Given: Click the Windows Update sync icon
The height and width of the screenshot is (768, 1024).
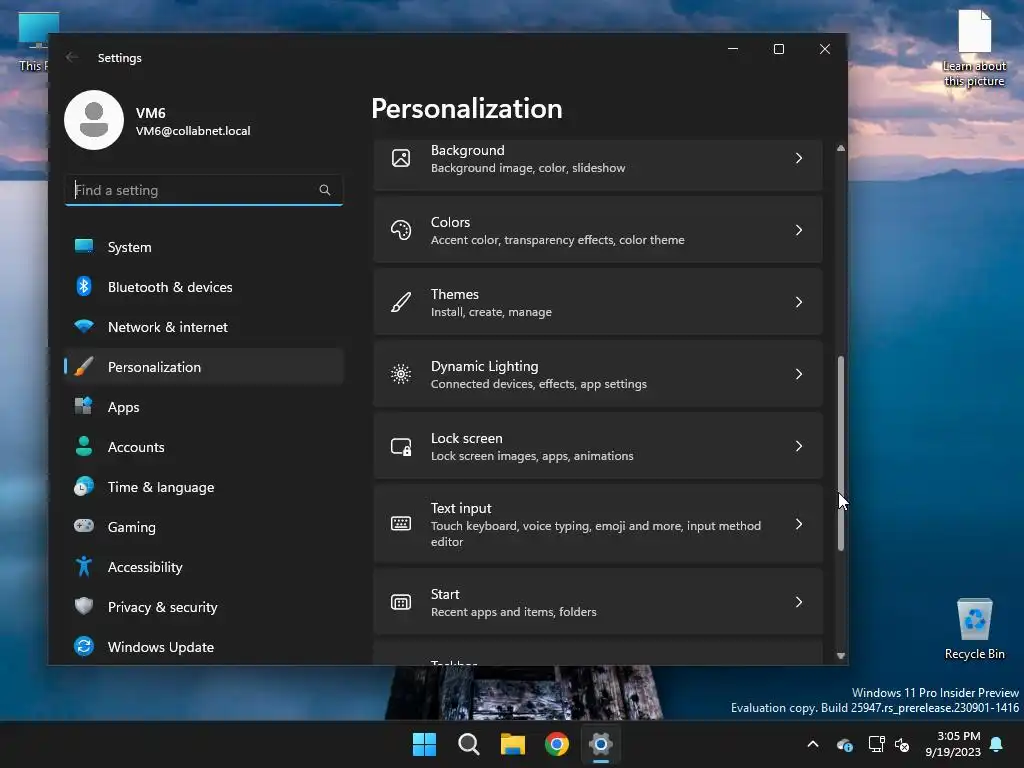Looking at the screenshot, I should 84,646.
